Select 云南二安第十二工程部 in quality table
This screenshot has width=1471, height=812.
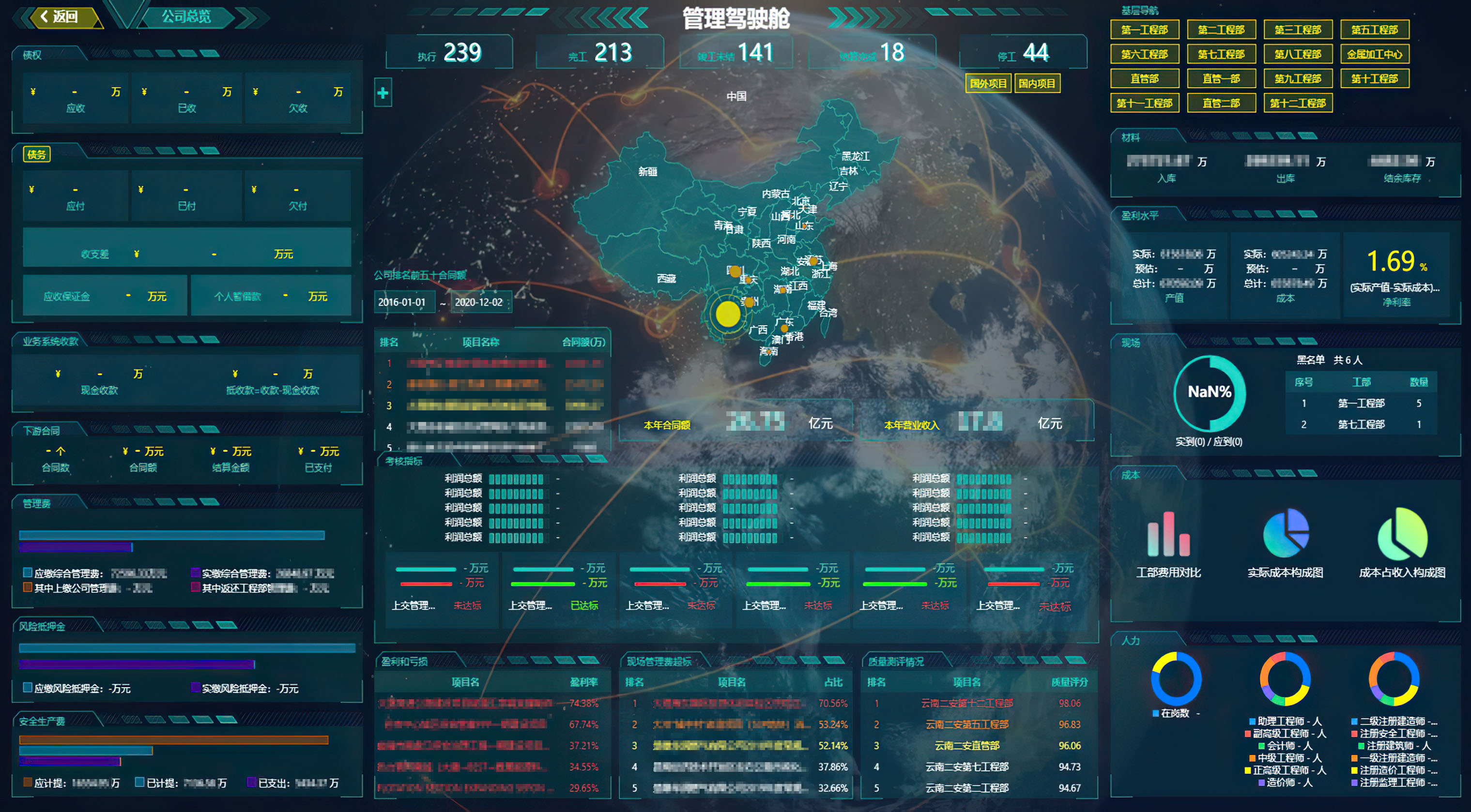(967, 703)
